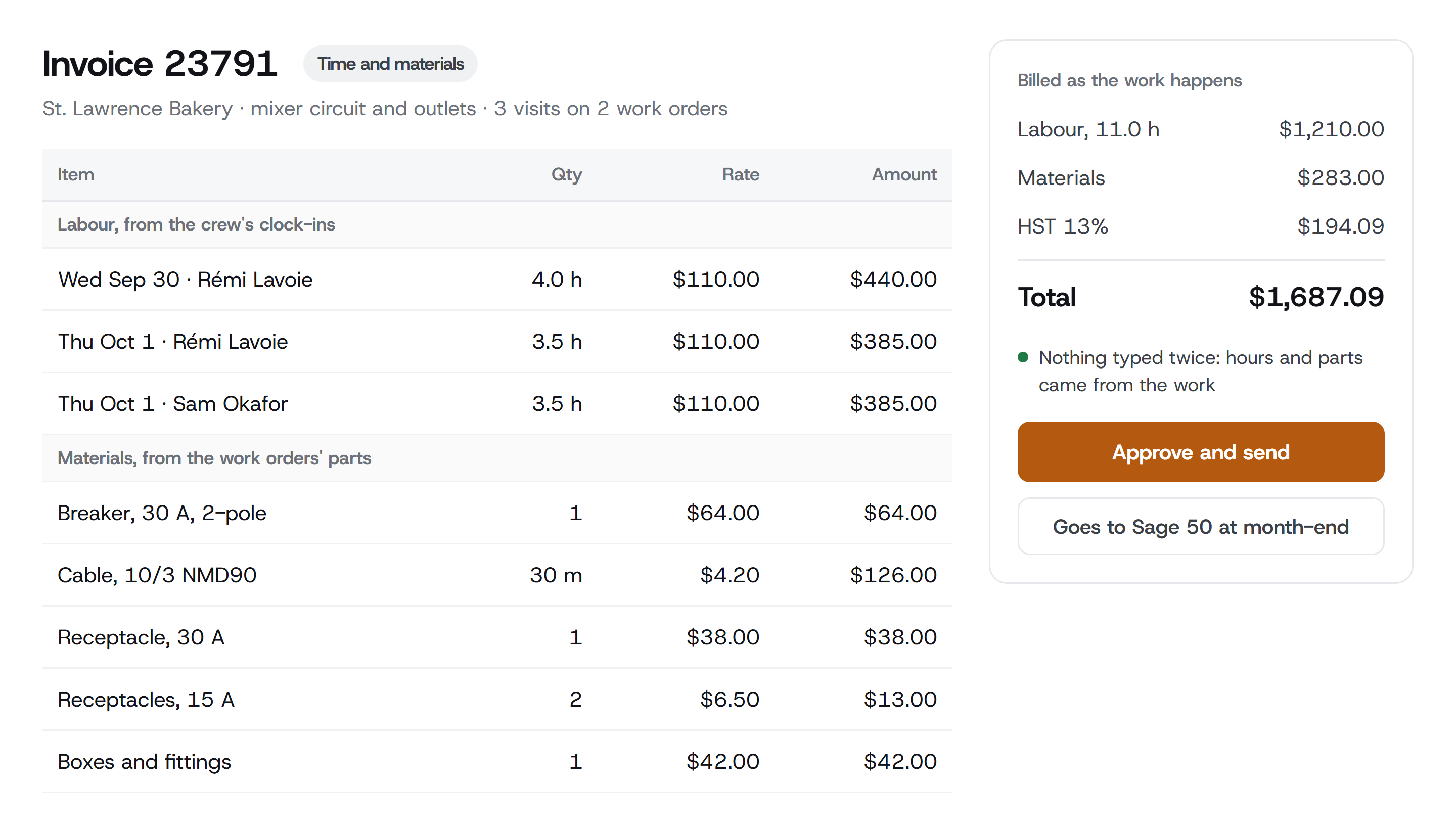Click the $13.00 amount cell
1456x829 pixels.
(900, 699)
